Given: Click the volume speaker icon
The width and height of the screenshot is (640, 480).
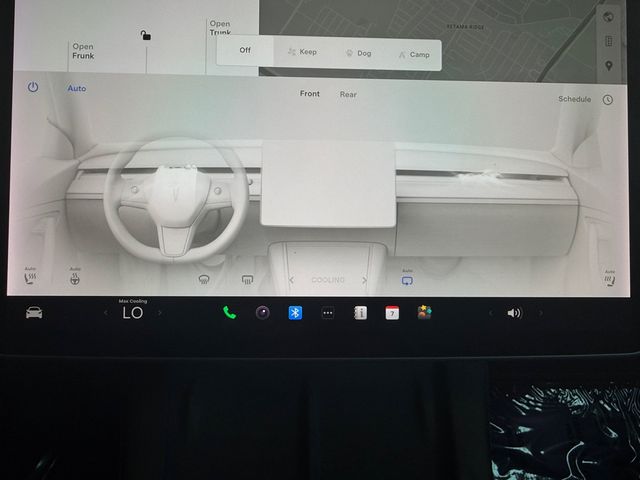Looking at the screenshot, I should (x=514, y=313).
